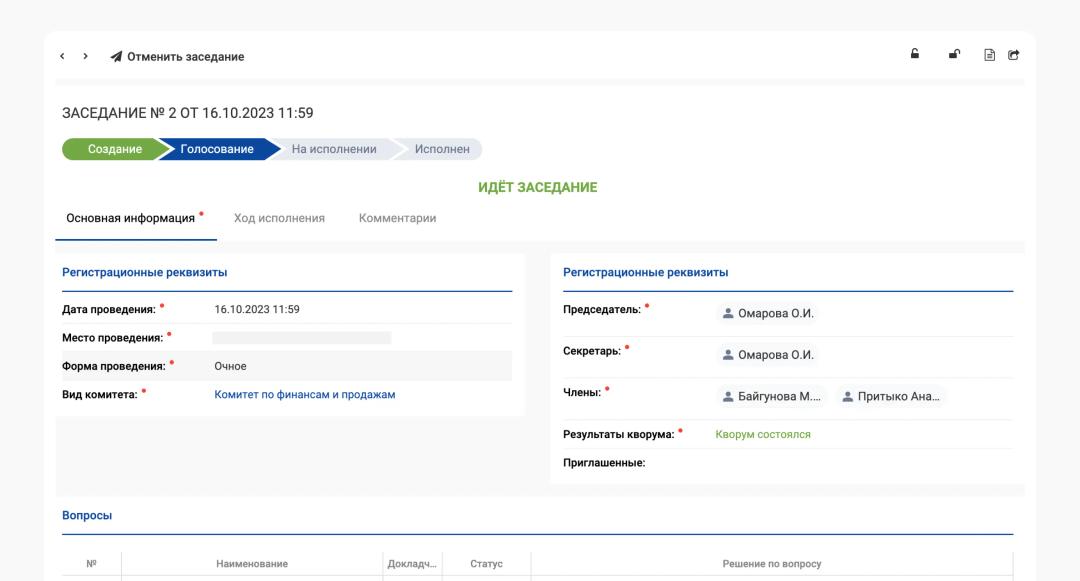The width and height of the screenshot is (1080, 581).
Task: Click the second padlock icon beside the document icon
Action: [x=955, y=56]
